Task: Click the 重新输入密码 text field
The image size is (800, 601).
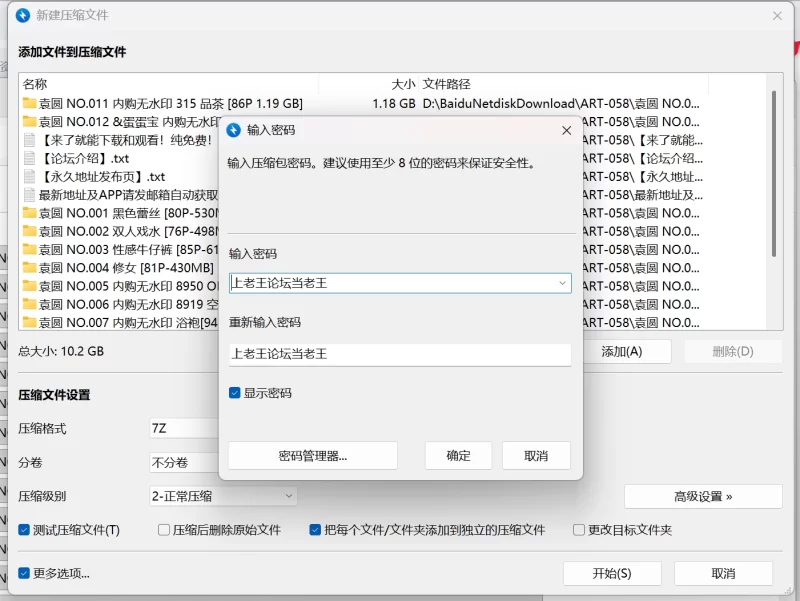Action: click(400, 354)
